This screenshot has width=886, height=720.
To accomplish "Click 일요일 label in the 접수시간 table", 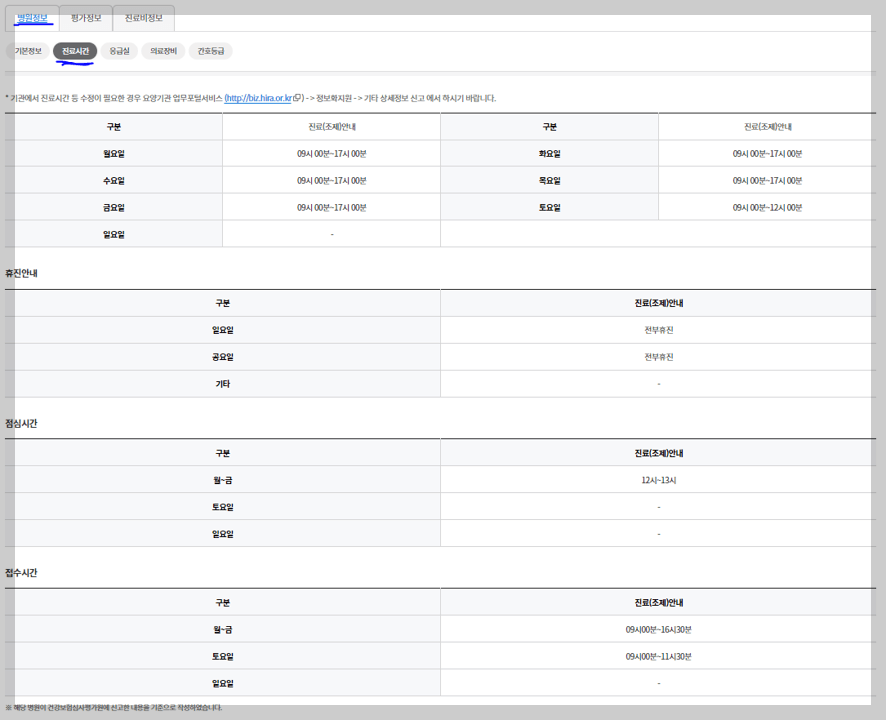I will click(x=223, y=684).
